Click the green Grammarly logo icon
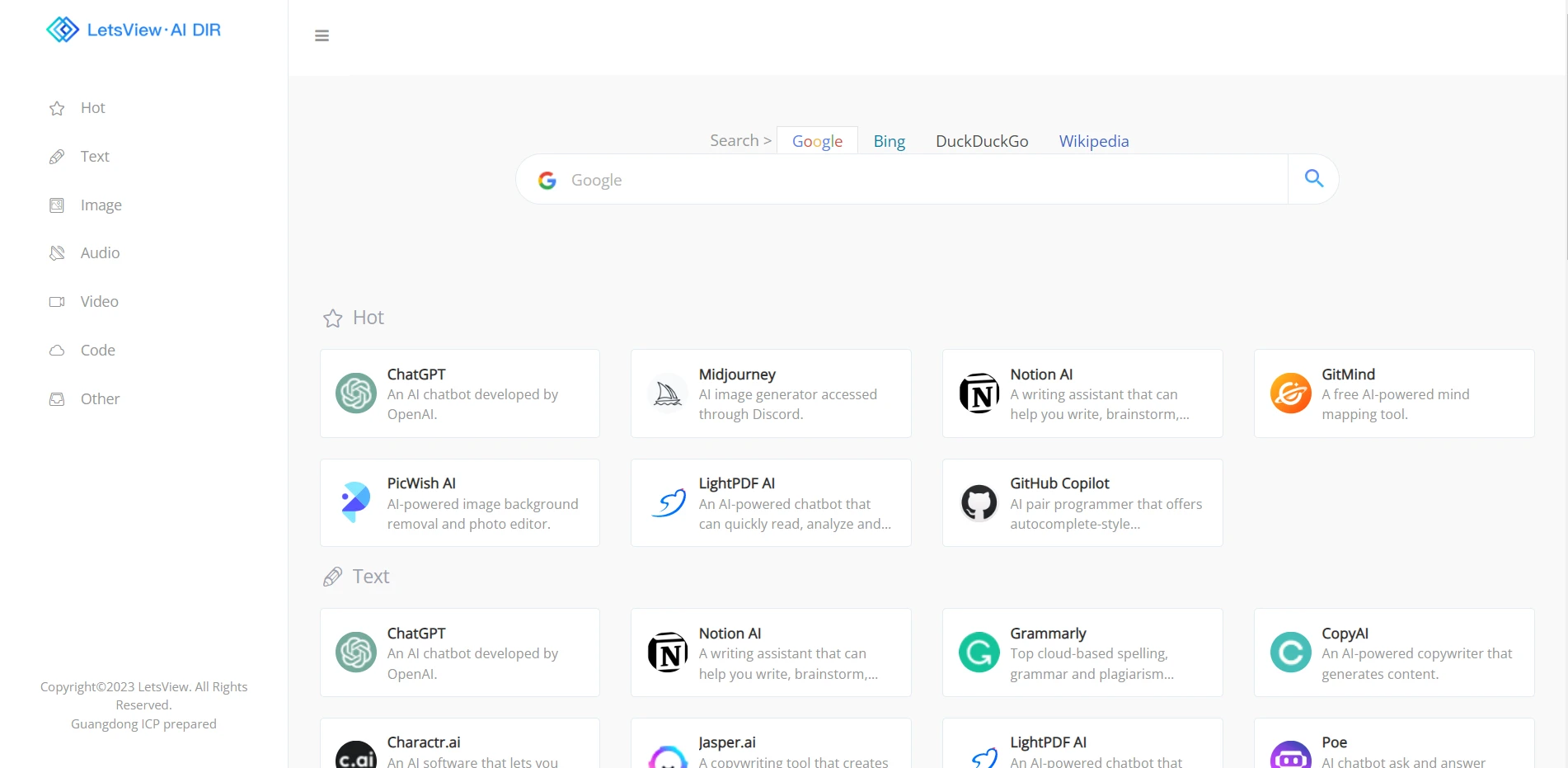This screenshot has height=768, width=1568. [x=979, y=653]
